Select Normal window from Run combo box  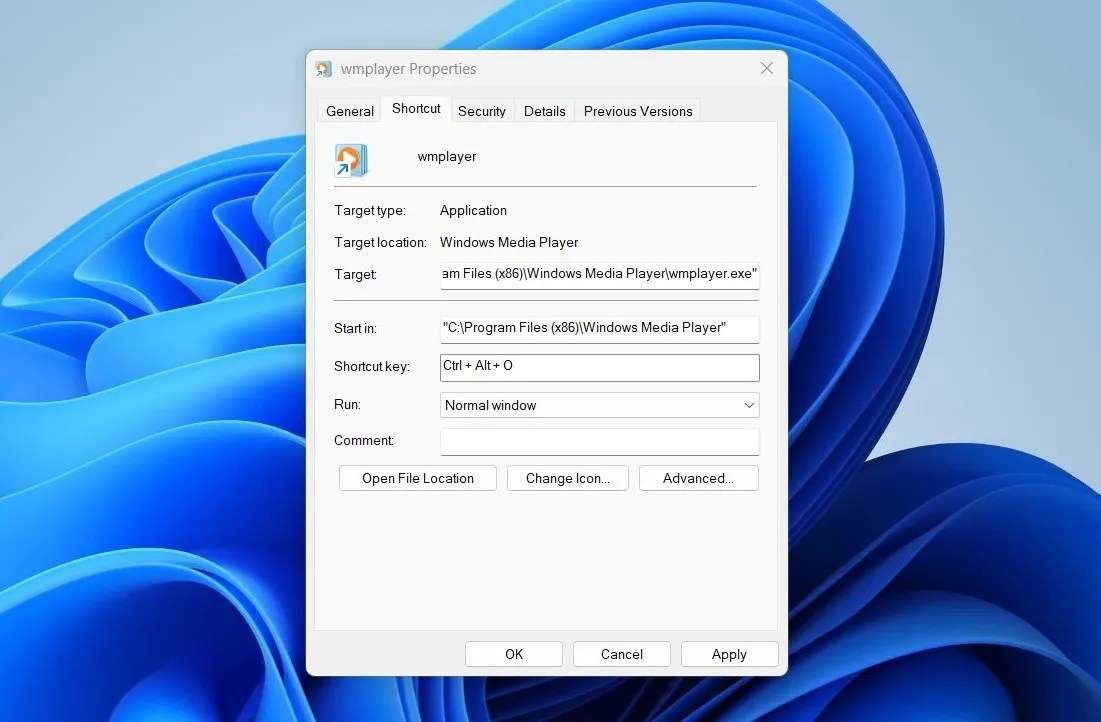click(x=598, y=405)
